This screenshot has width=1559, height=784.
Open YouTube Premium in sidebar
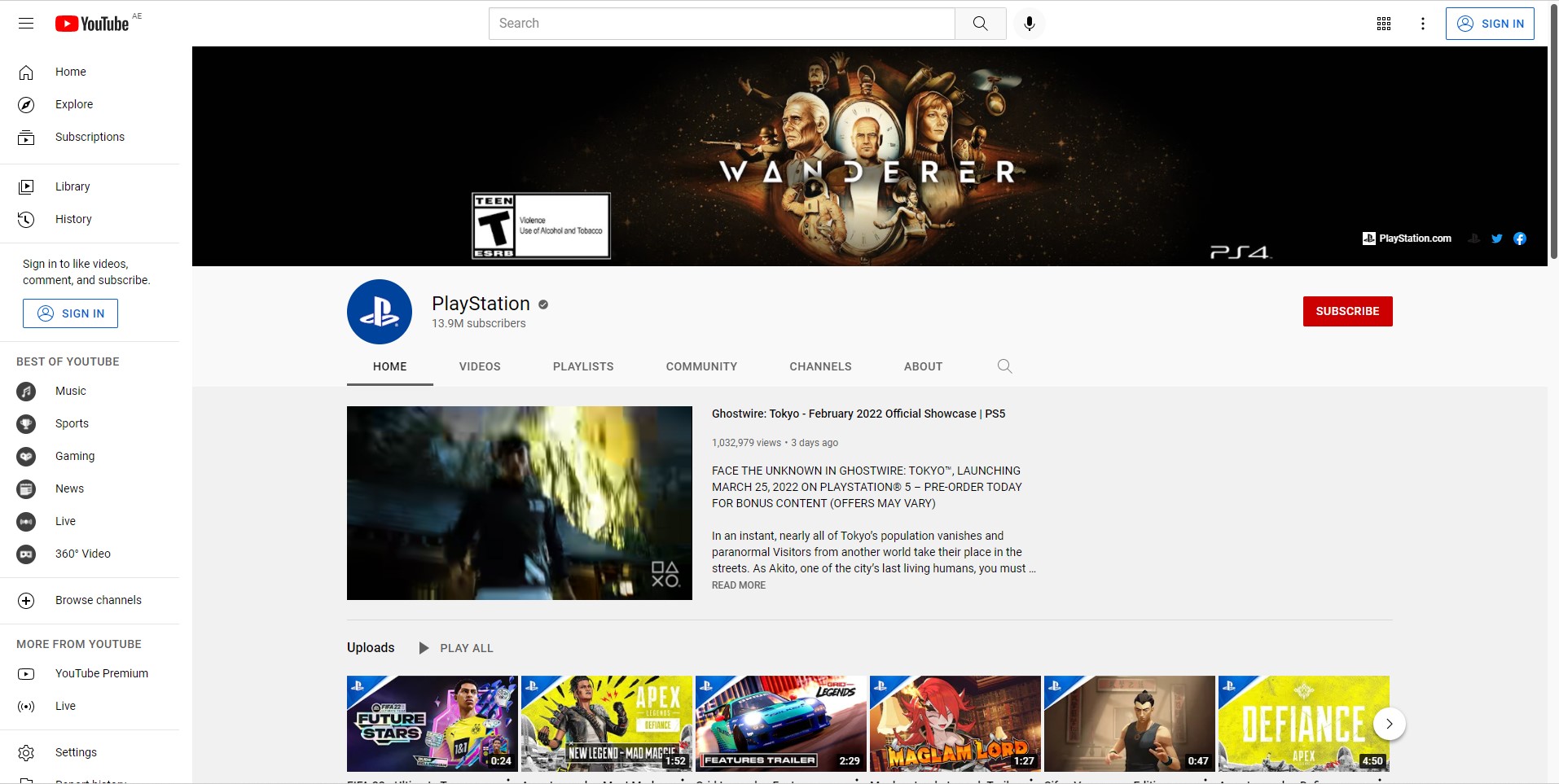90,674
